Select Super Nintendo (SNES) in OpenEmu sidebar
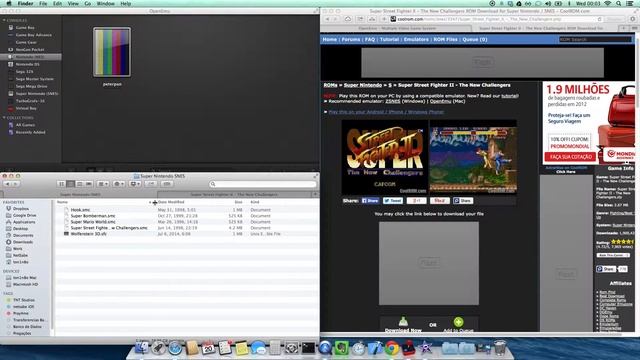Viewport: 640px width, 360px height. (37, 94)
